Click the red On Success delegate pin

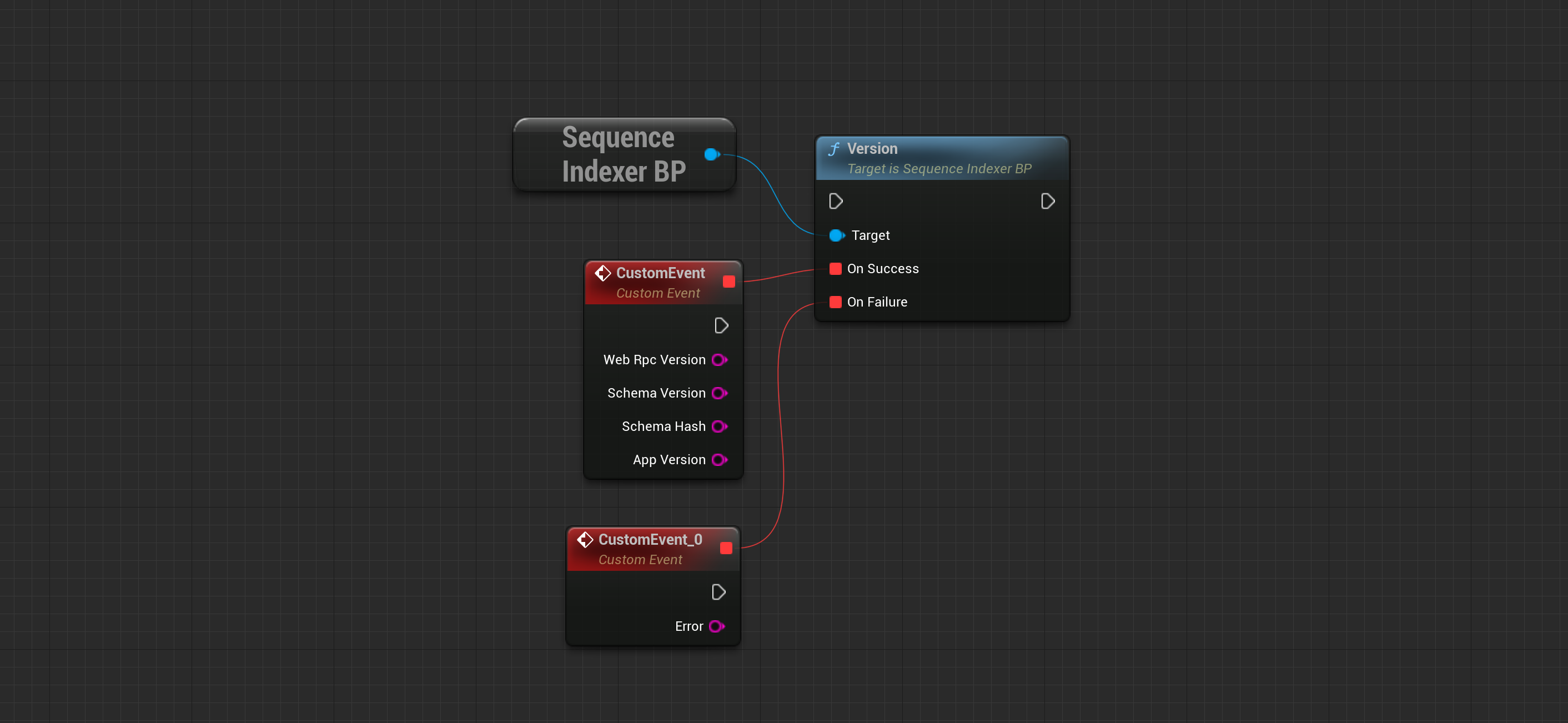(x=836, y=269)
